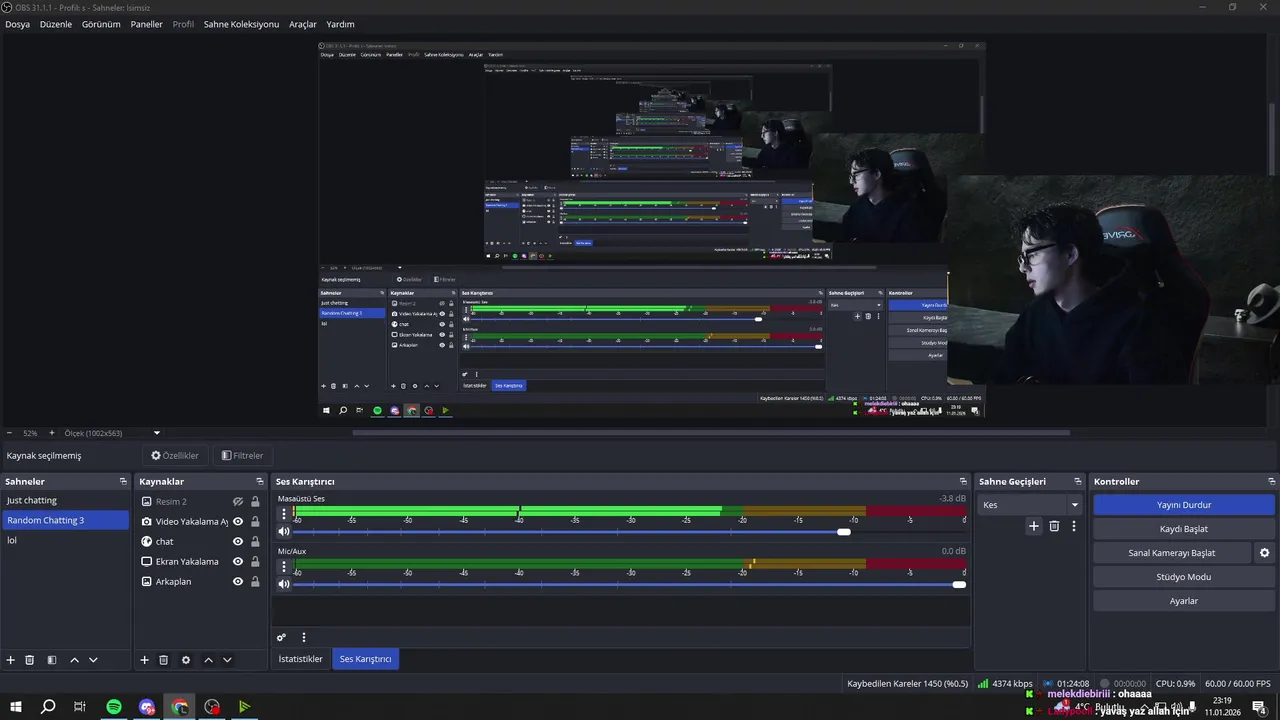The height and width of the screenshot is (720, 1280).
Task: Show the hidden Resim 2 source
Action: (x=238, y=502)
